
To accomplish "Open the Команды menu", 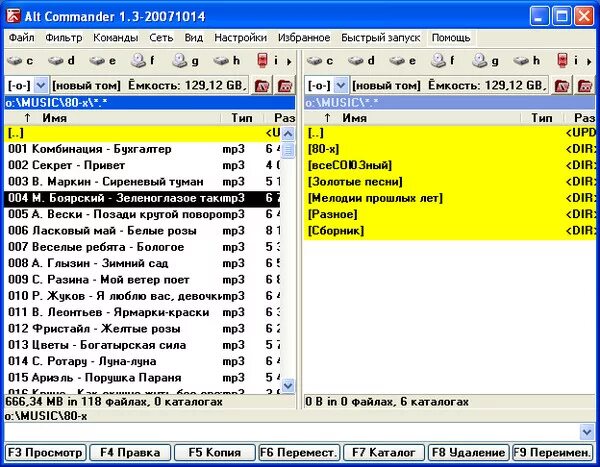I will pyautogui.click(x=116, y=38).
